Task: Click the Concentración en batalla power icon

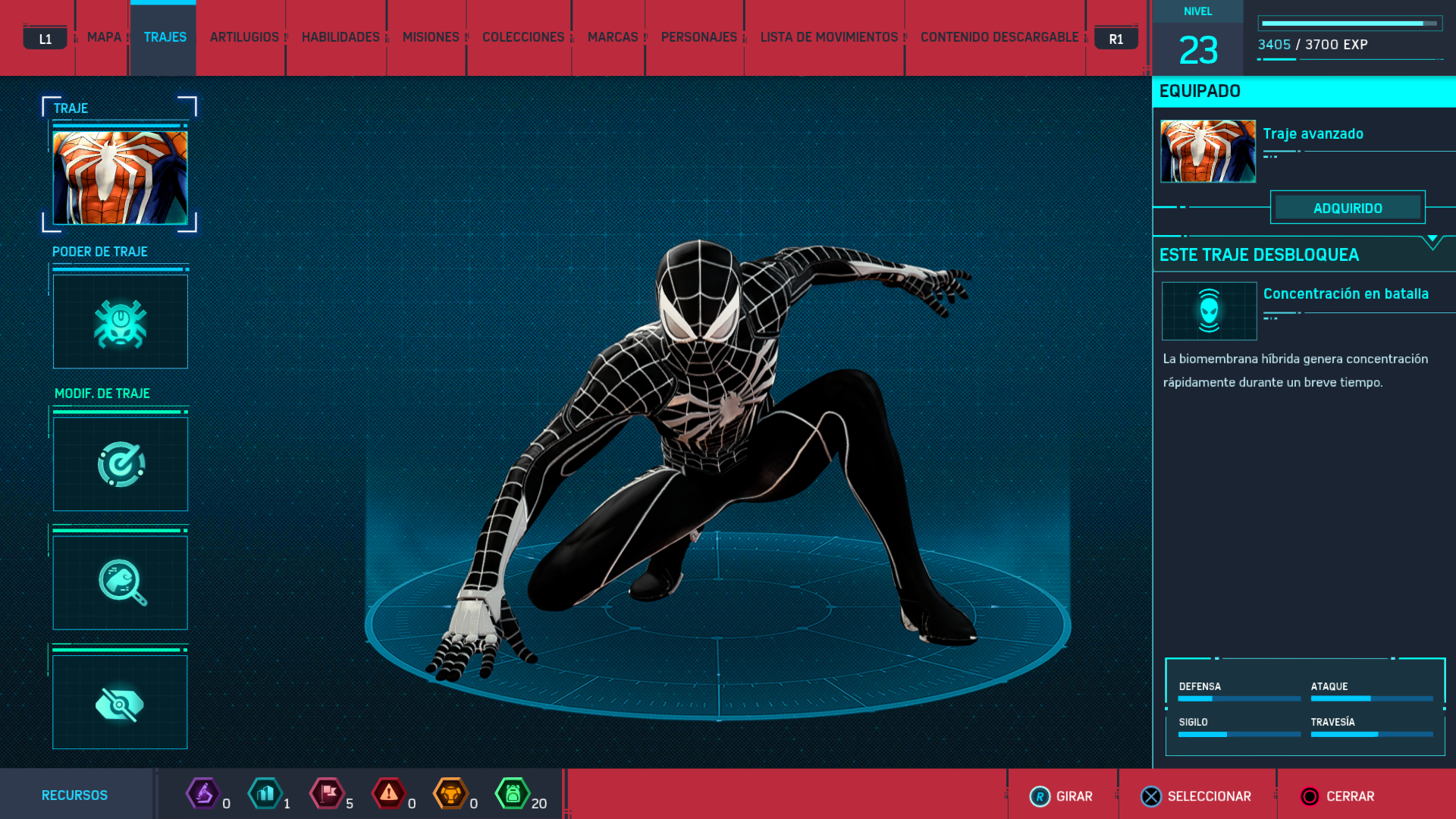Action: (x=1209, y=311)
